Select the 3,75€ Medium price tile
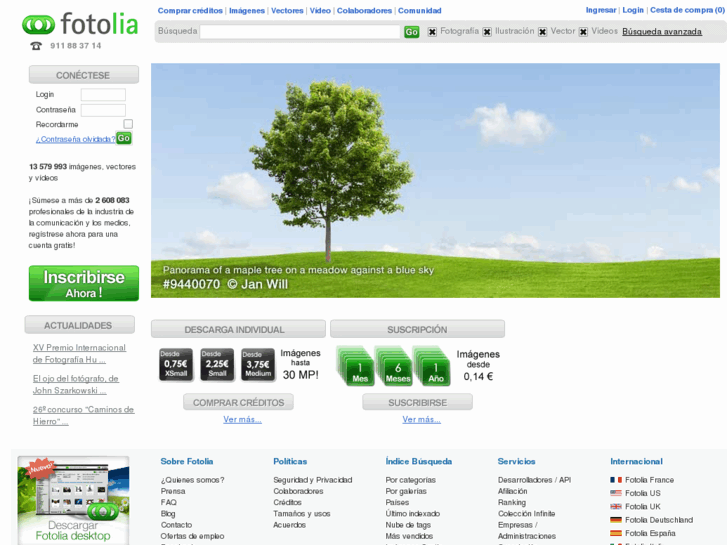 258,365
